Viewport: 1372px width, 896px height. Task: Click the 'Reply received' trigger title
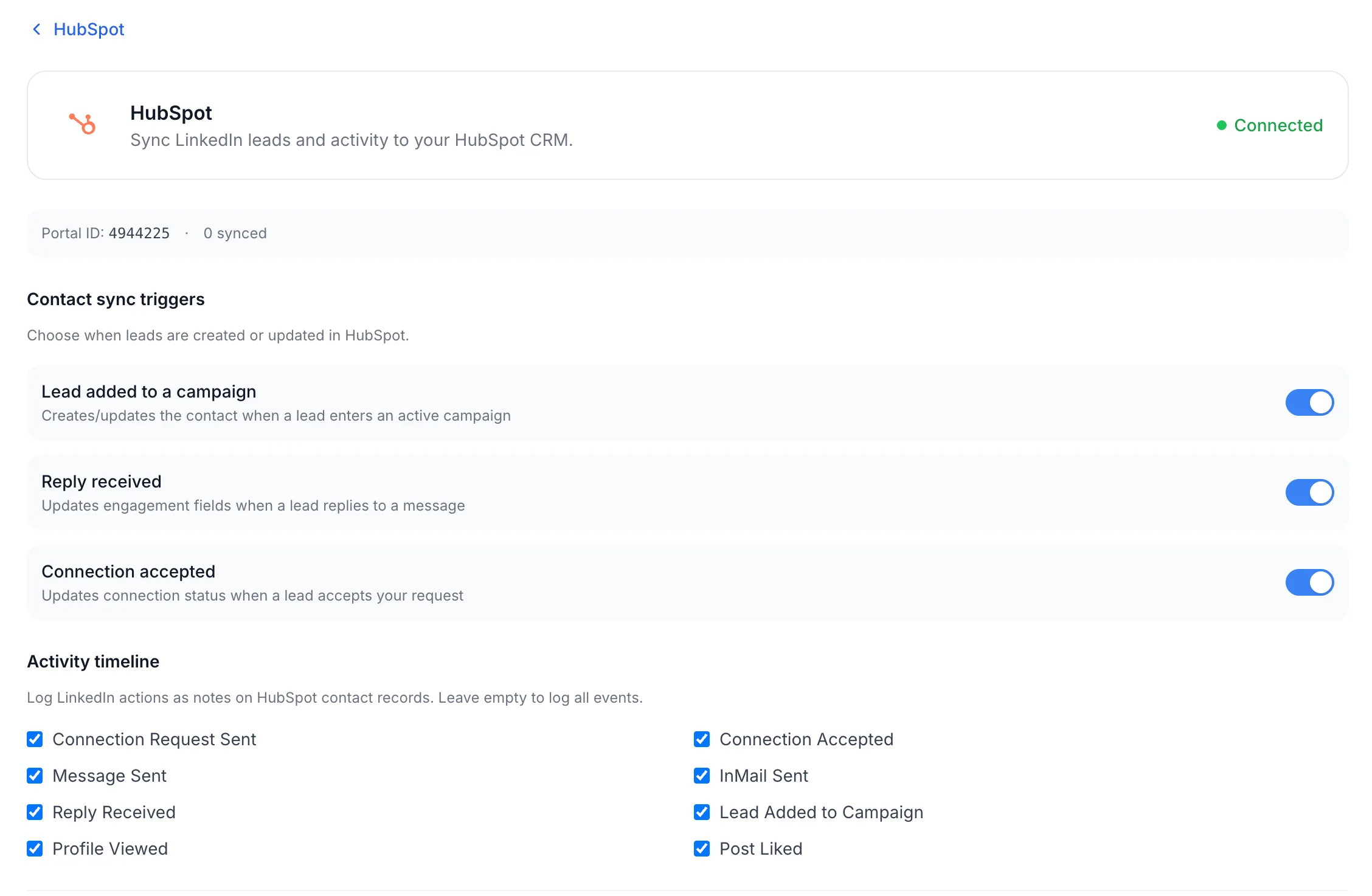click(101, 481)
